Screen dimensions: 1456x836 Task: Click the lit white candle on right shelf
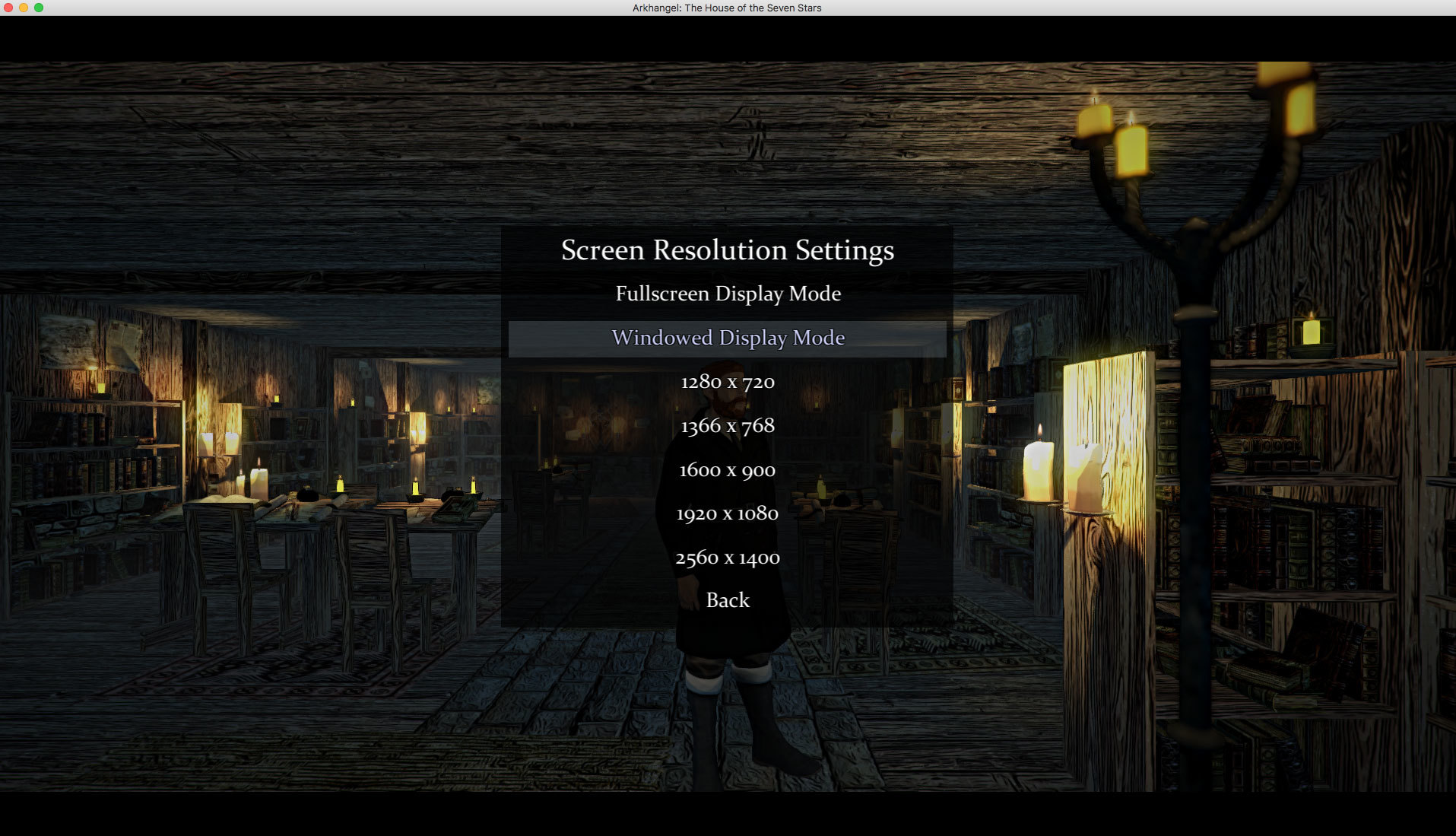(x=1038, y=468)
